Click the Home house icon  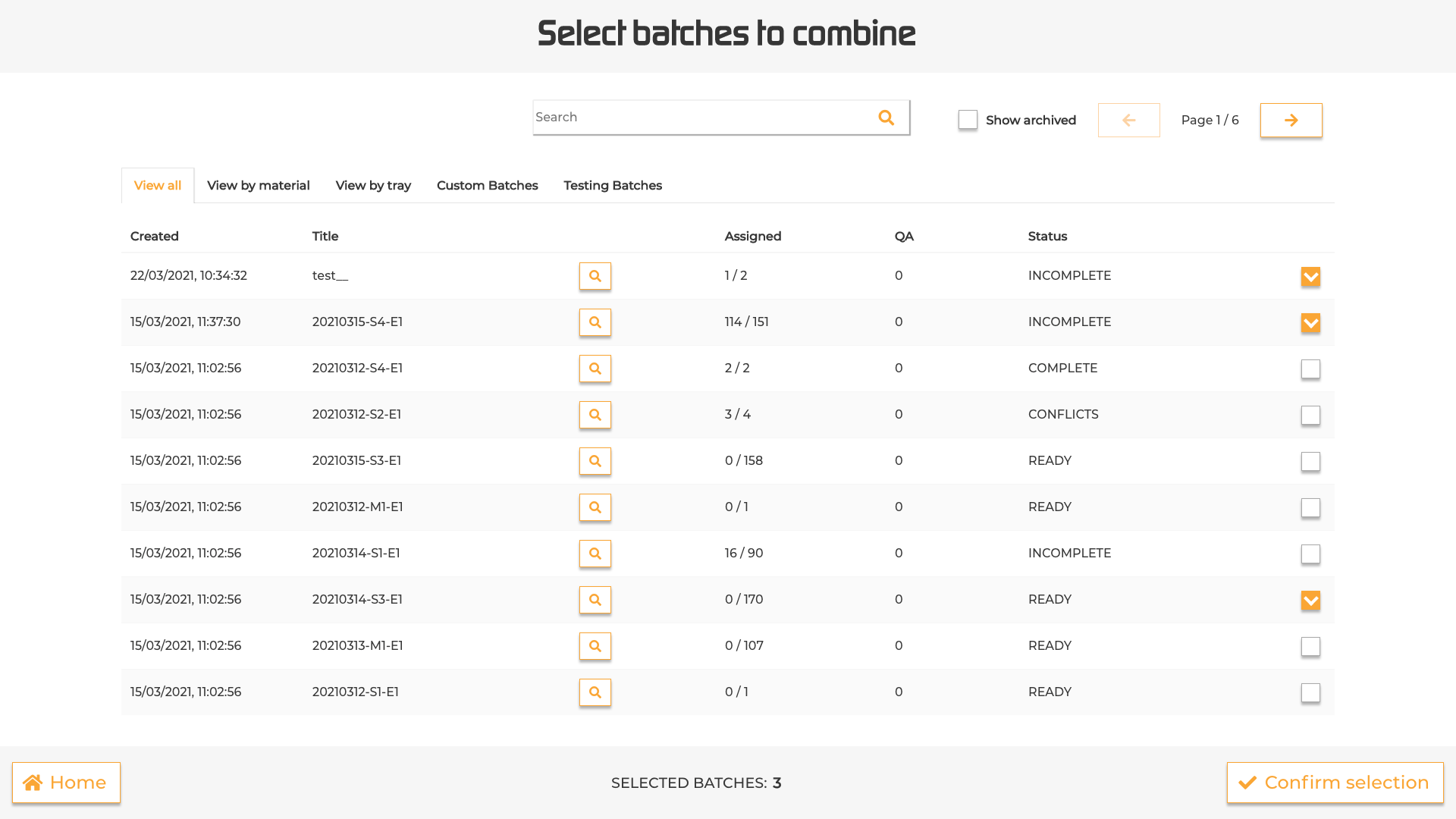click(x=33, y=782)
